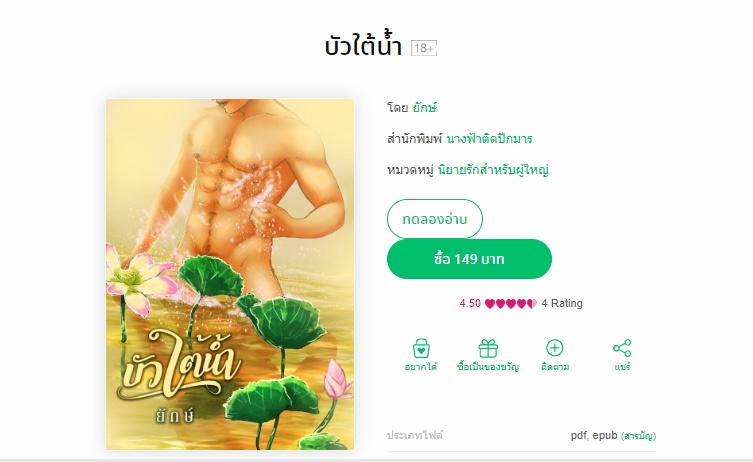Click the follow plus circle icon
753x462 pixels.
tap(555, 348)
